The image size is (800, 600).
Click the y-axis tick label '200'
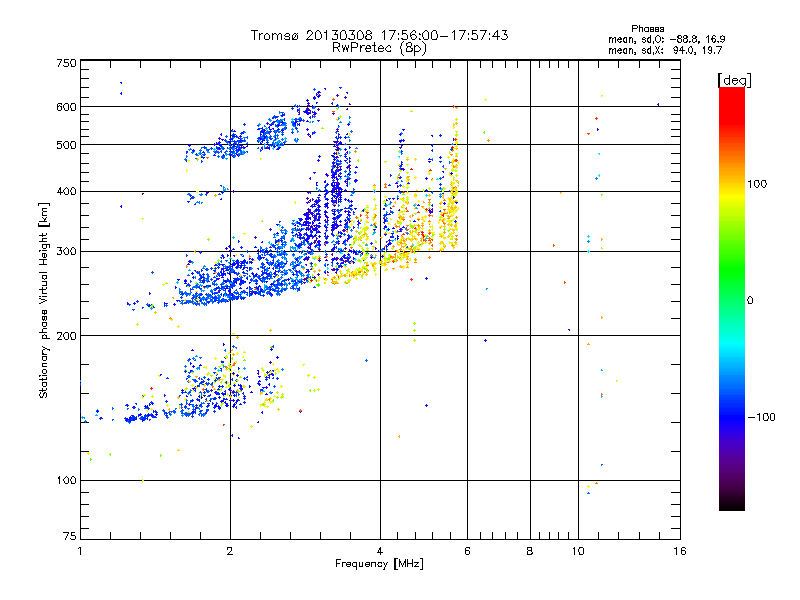(x=66, y=336)
